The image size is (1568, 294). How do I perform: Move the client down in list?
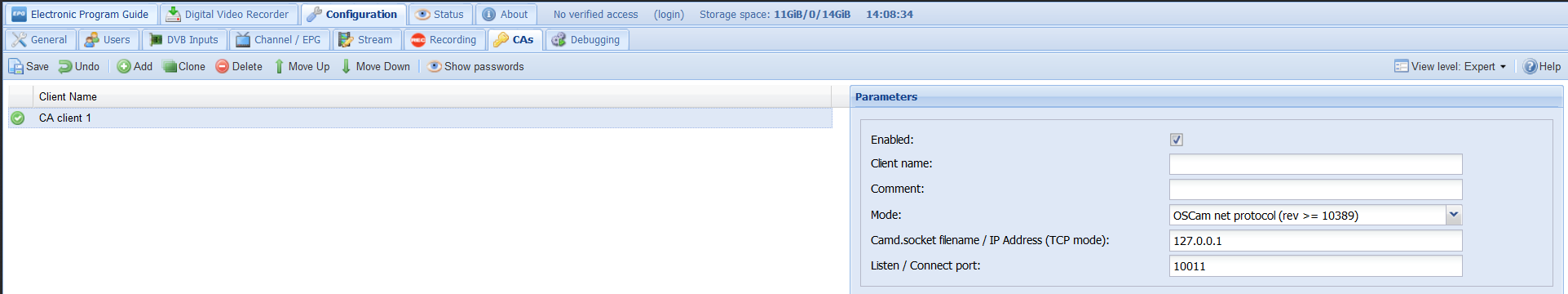pos(376,67)
